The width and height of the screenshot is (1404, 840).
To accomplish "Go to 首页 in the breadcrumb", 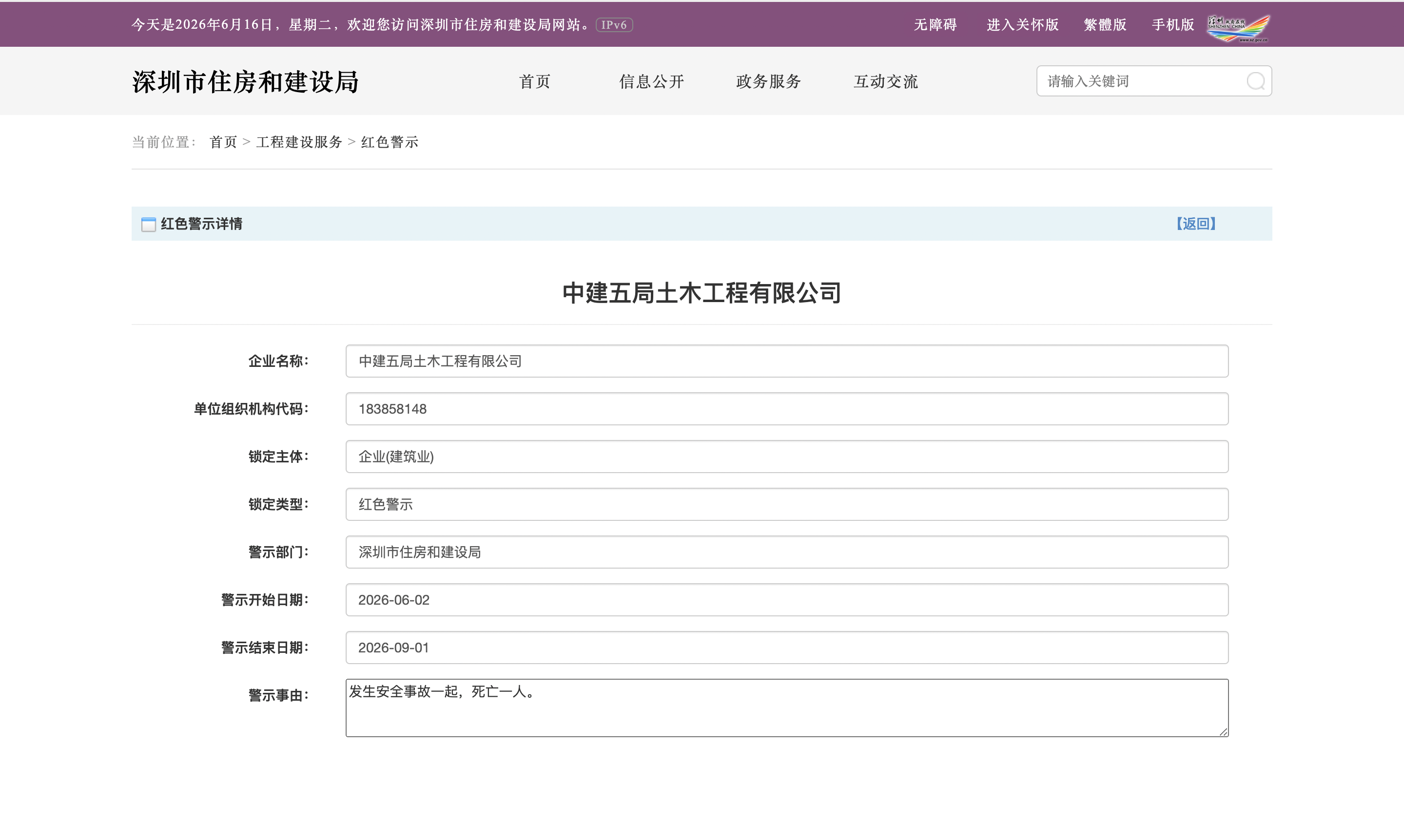I will [223, 142].
